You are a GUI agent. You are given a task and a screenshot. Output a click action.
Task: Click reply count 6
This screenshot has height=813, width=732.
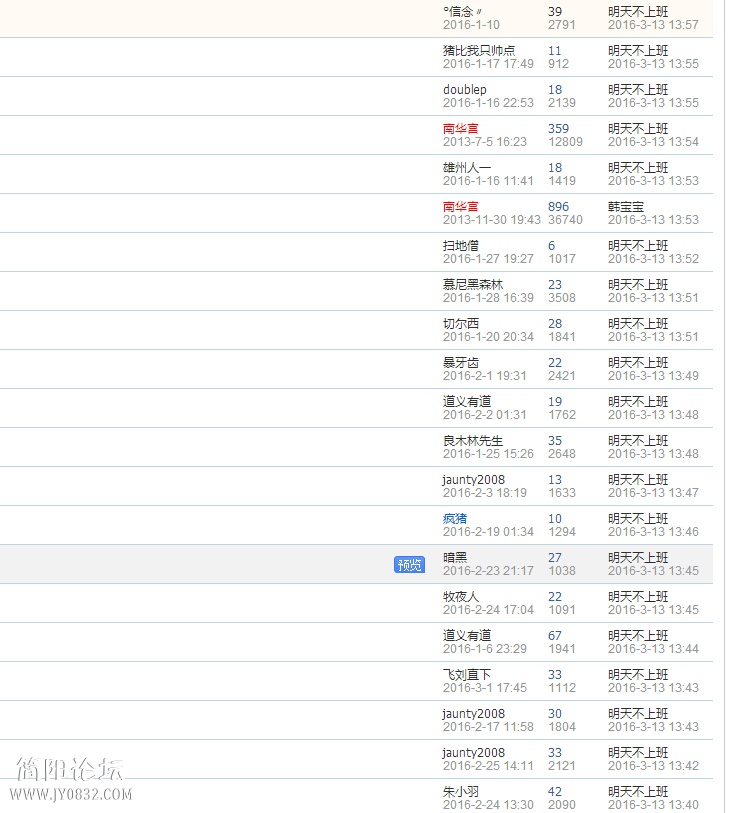pos(552,245)
